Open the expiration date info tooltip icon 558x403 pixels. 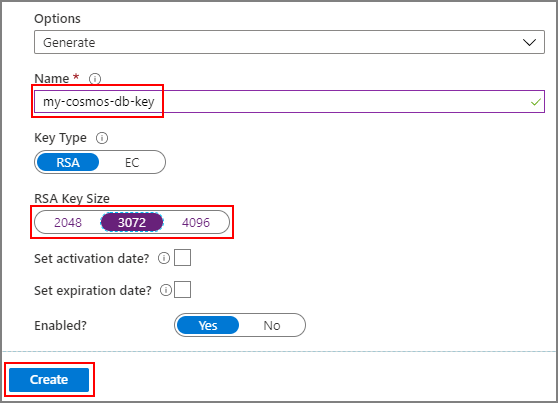pos(165,290)
